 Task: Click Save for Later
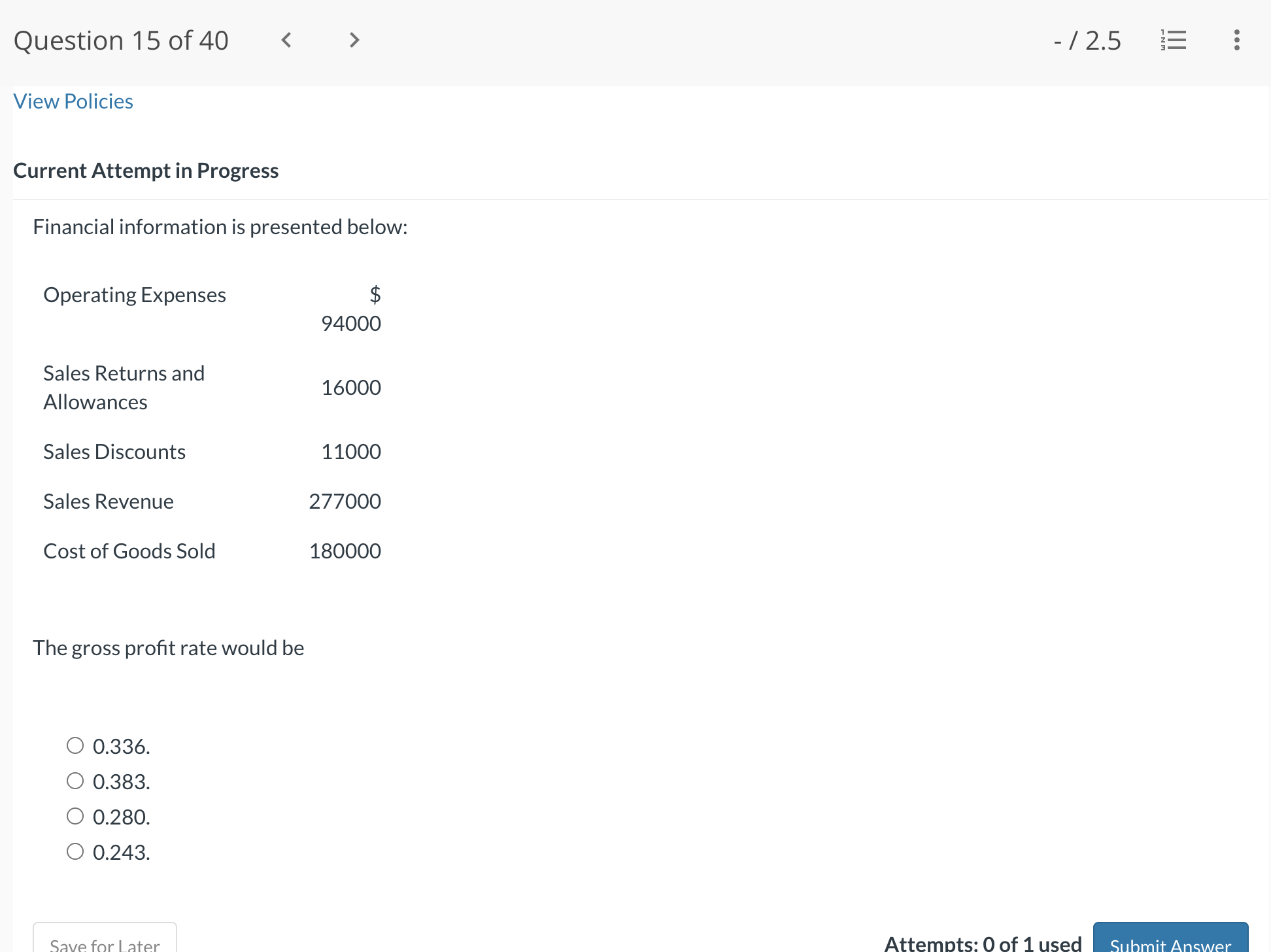pyautogui.click(x=105, y=943)
